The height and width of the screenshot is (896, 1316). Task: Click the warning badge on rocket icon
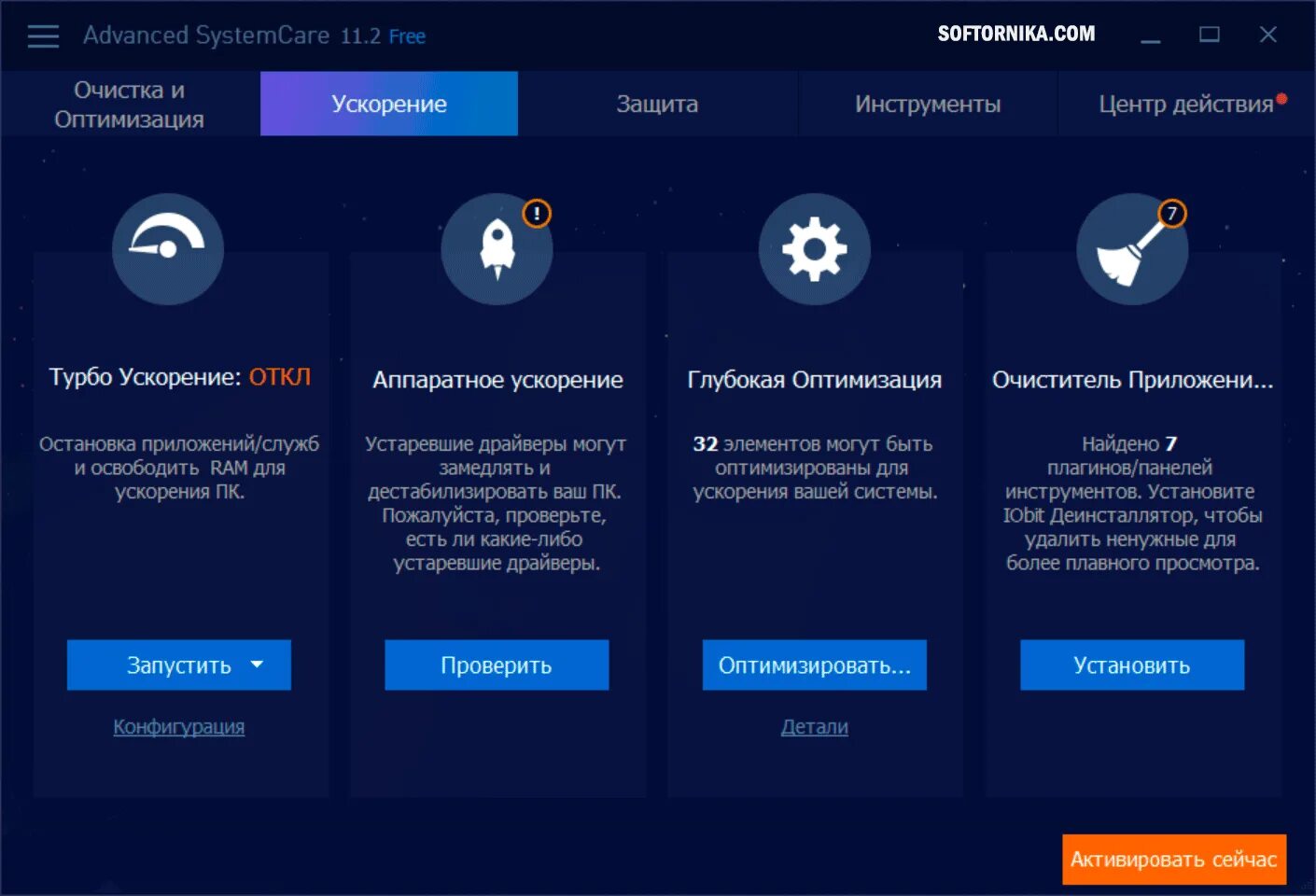pos(537,214)
